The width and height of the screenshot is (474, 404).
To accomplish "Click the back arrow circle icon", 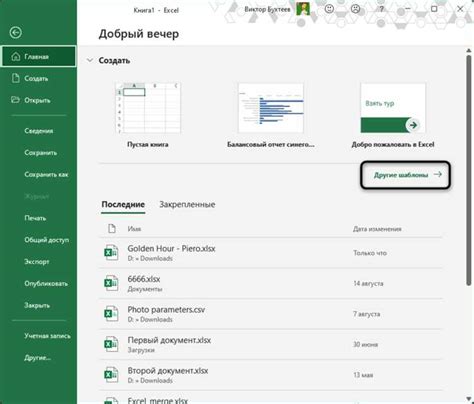I will 16,33.
